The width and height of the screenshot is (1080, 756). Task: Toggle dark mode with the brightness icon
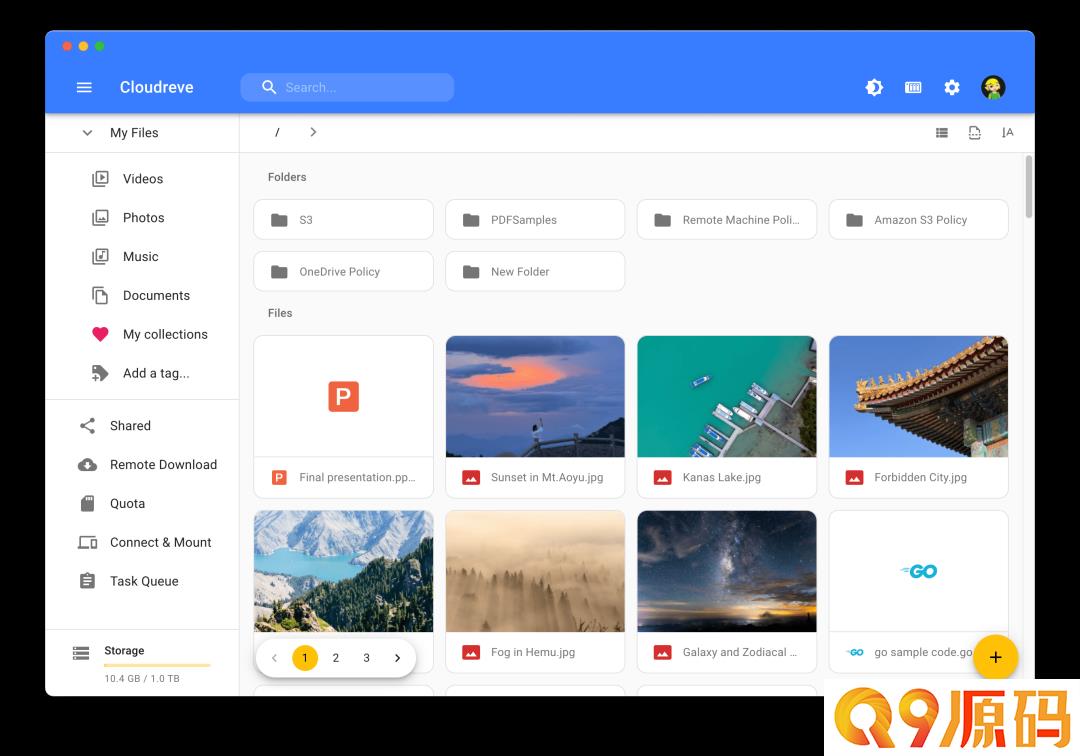[x=874, y=87]
